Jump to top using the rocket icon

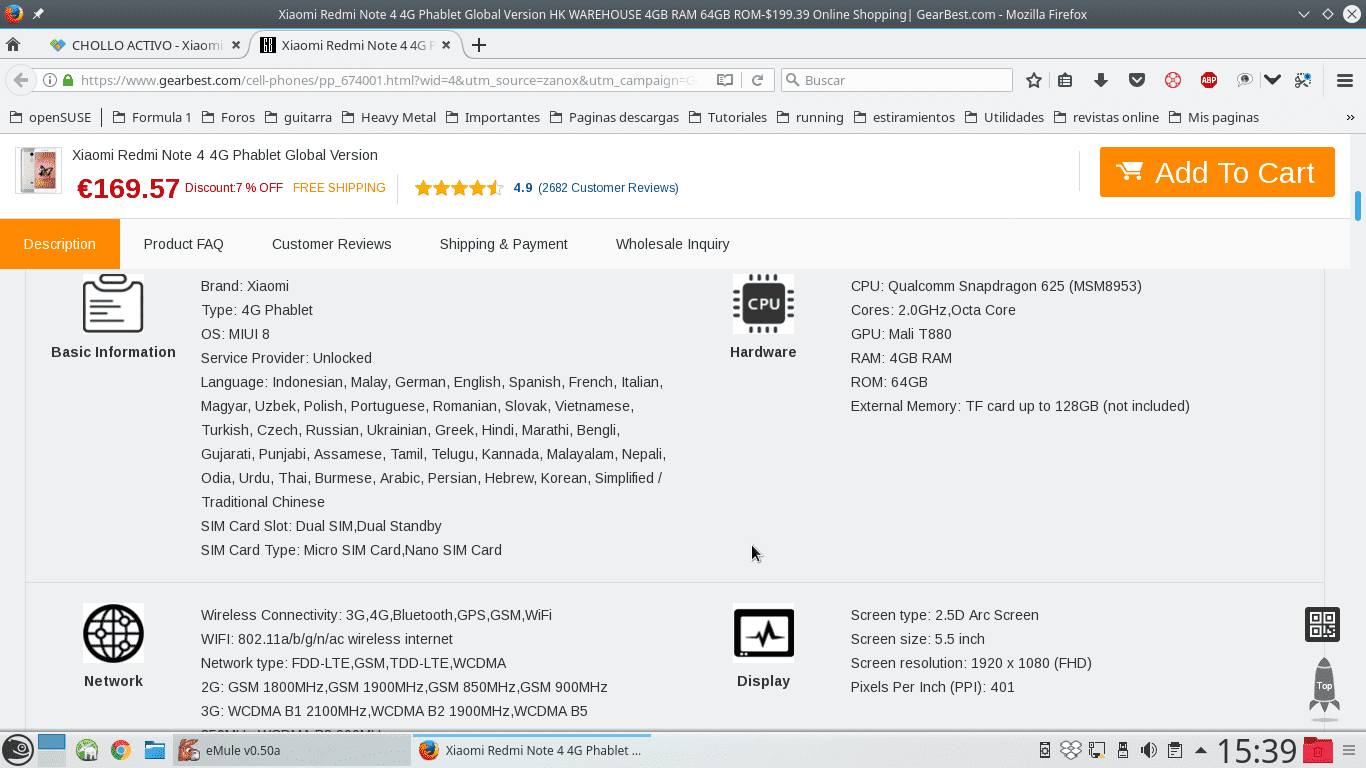pyautogui.click(x=1324, y=689)
